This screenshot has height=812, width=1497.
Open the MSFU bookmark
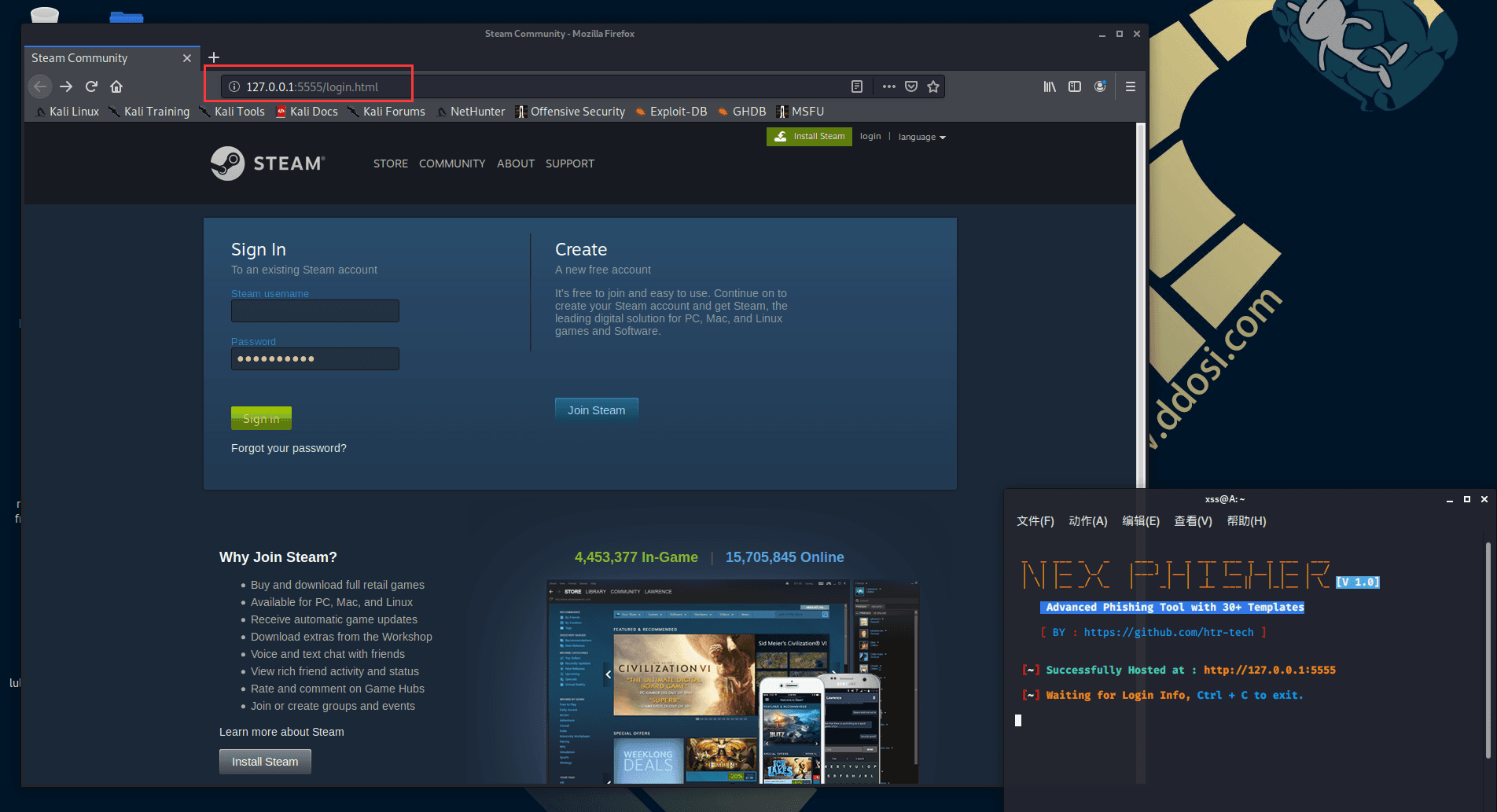click(x=800, y=112)
